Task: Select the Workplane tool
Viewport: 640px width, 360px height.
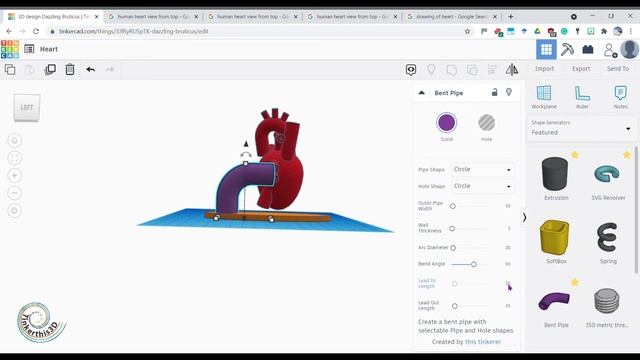Action: click(x=544, y=97)
